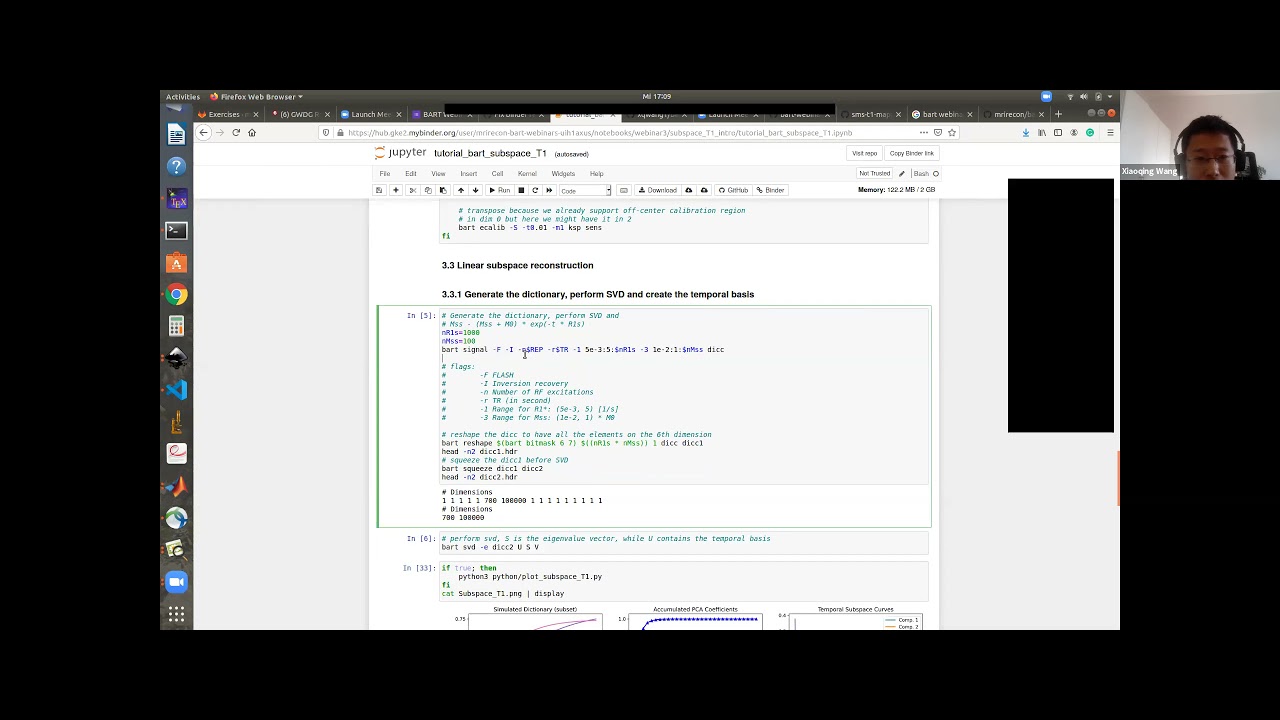The height and width of the screenshot is (720, 1280).
Task: Click the GitHub toolbar button
Action: click(x=733, y=190)
